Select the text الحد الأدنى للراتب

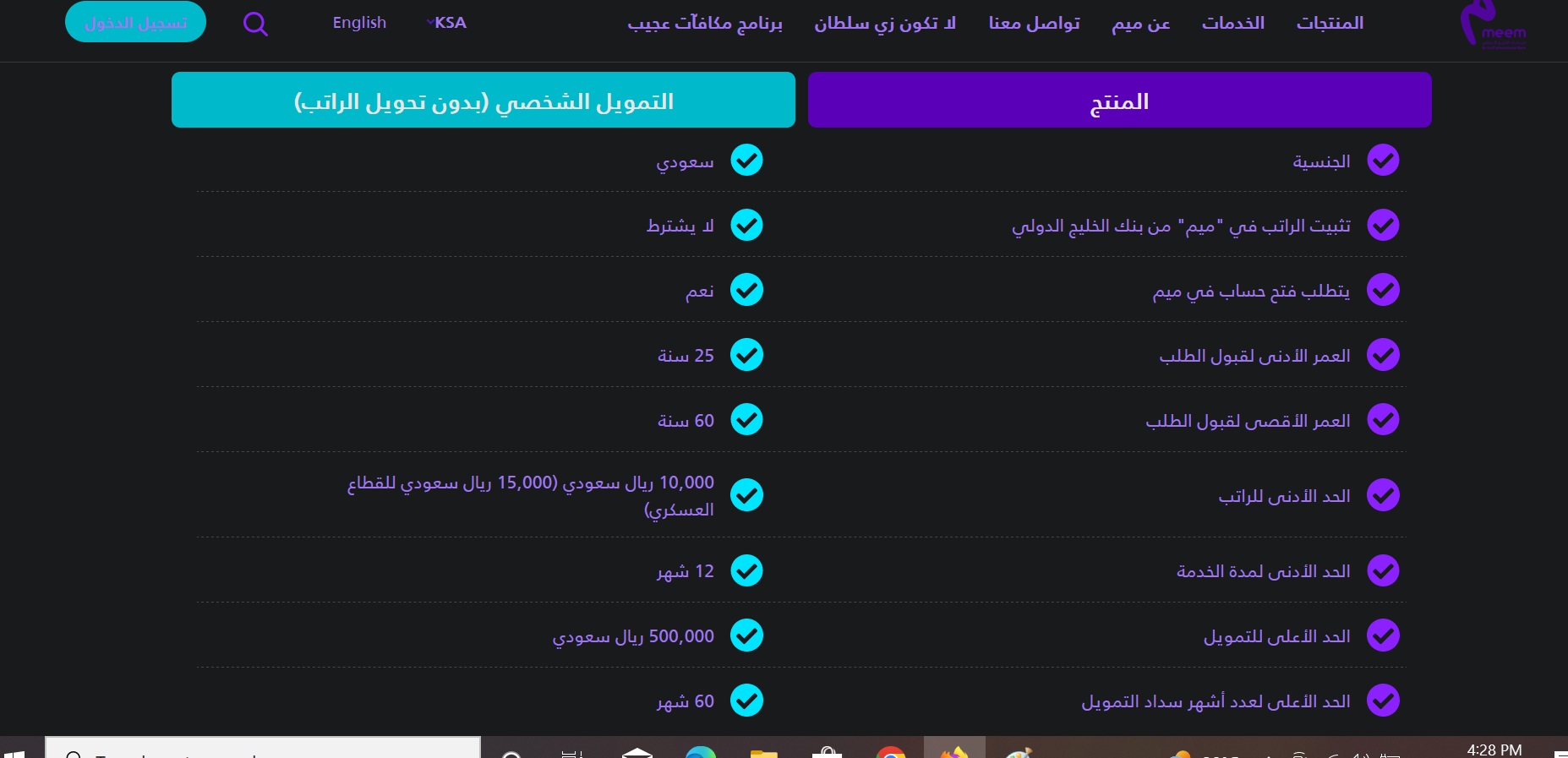(x=1284, y=496)
